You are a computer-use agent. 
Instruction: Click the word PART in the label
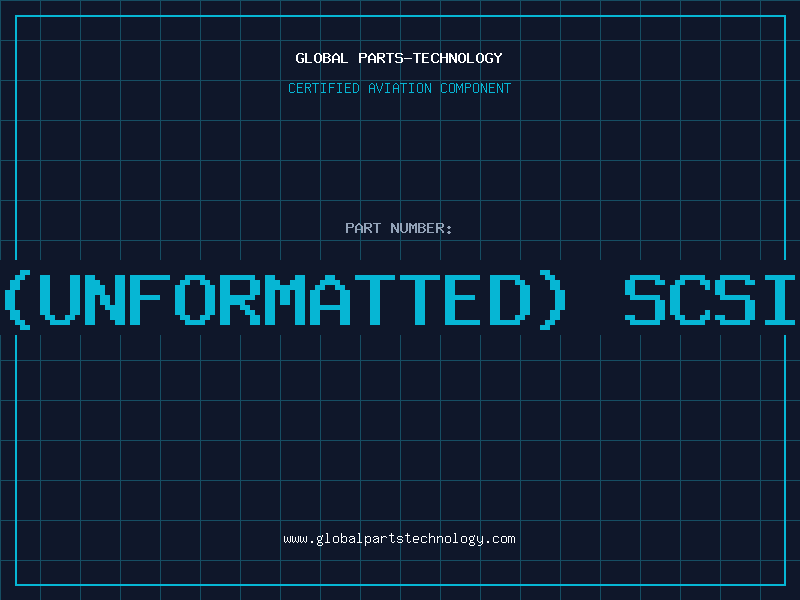tap(363, 228)
